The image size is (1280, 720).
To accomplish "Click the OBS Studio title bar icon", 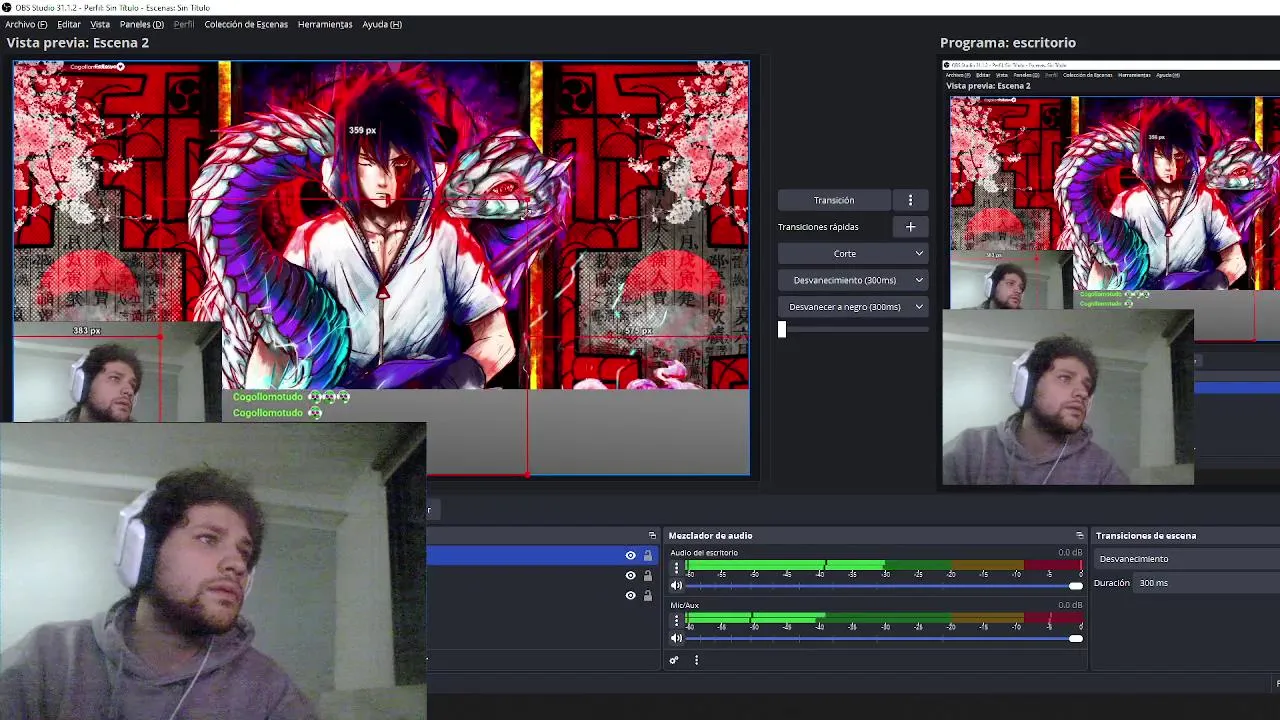I will [7, 8].
